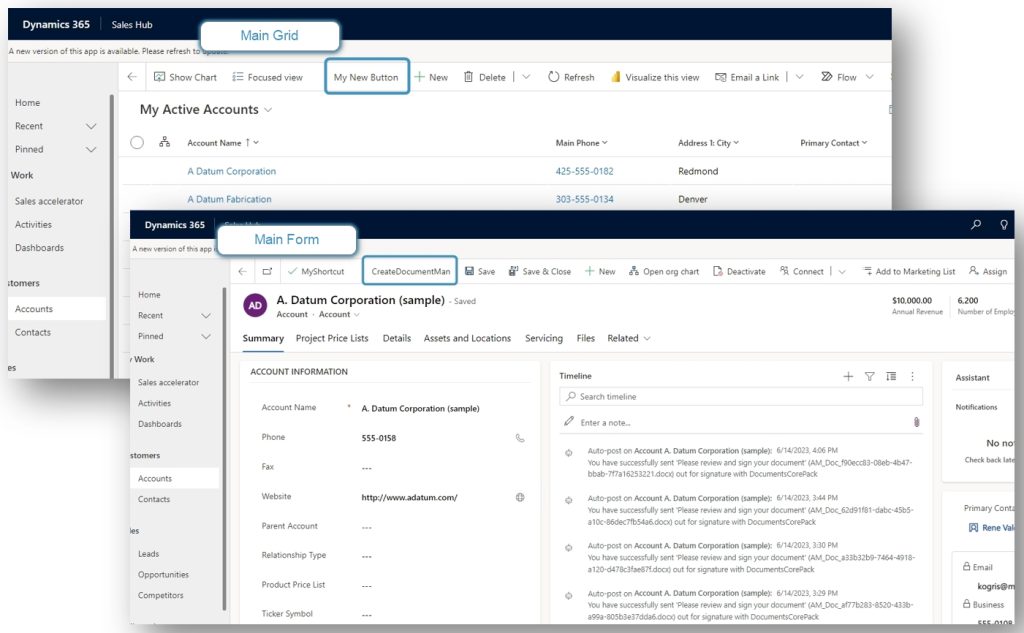Screen dimensions: 1024x633
Task: Click the back arrow in the Accounts grid window
Action: 132,77
